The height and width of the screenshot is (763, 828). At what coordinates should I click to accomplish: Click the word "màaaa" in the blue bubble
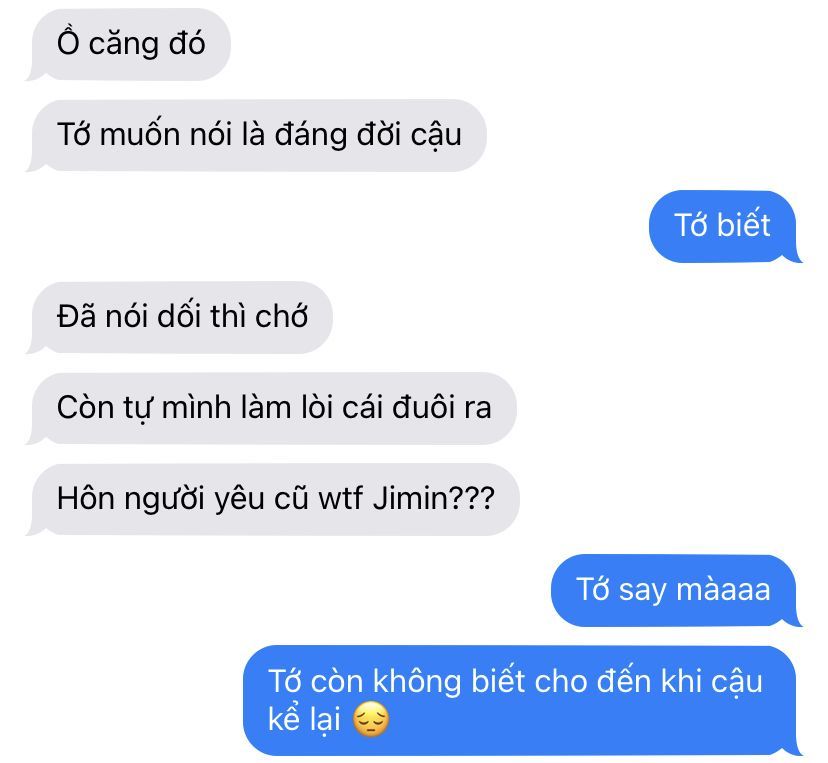click(x=723, y=590)
